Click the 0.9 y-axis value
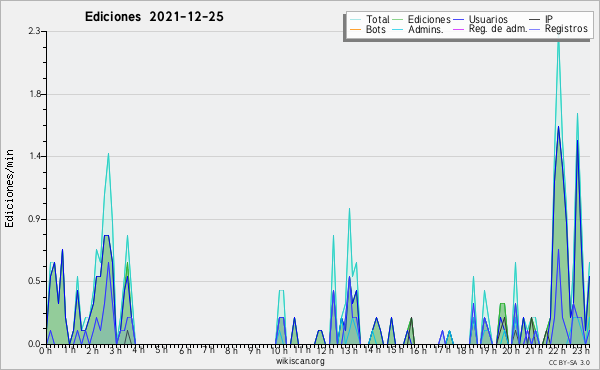The image size is (600, 370). pyautogui.click(x=34, y=219)
